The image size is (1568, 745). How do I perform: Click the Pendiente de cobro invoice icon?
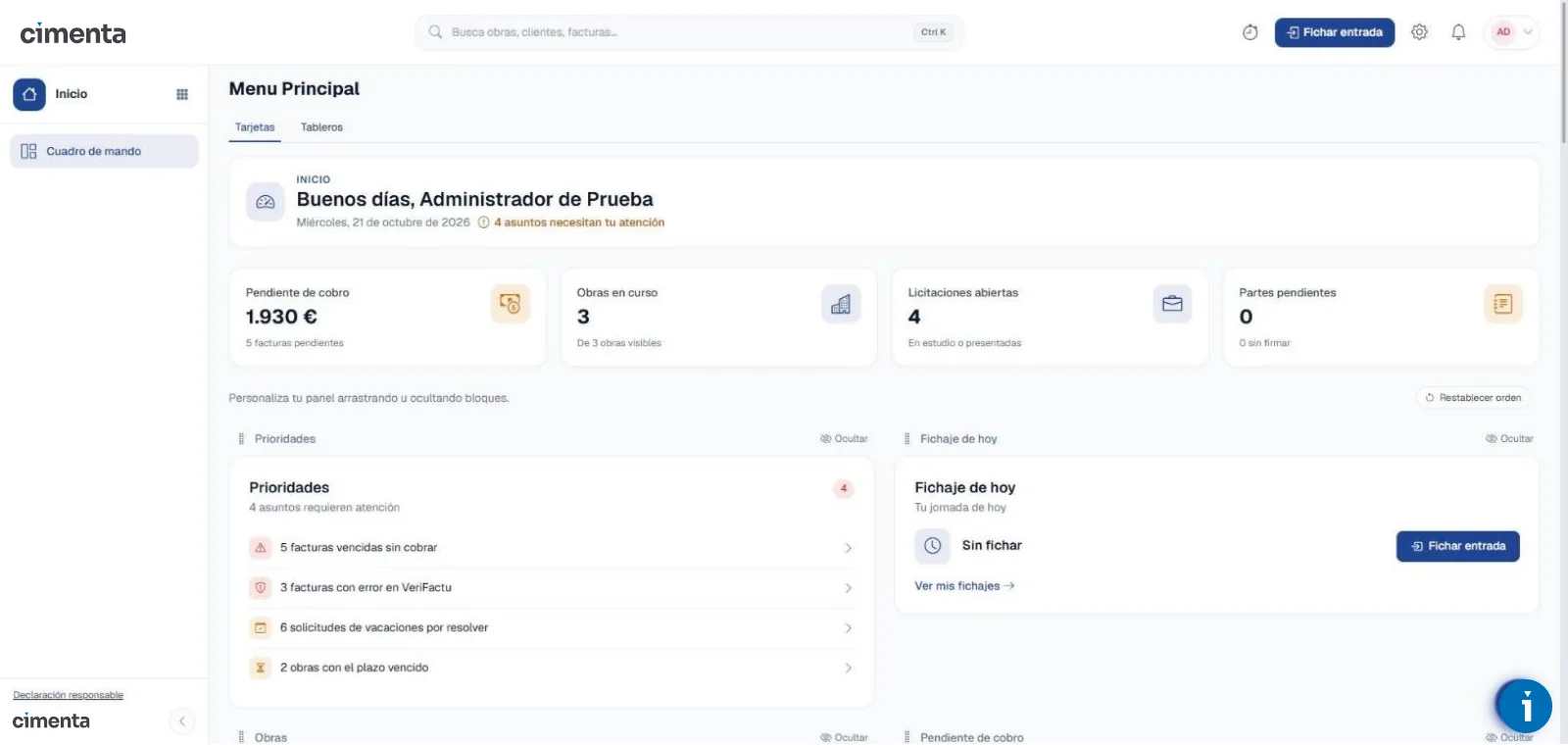pyautogui.click(x=510, y=304)
